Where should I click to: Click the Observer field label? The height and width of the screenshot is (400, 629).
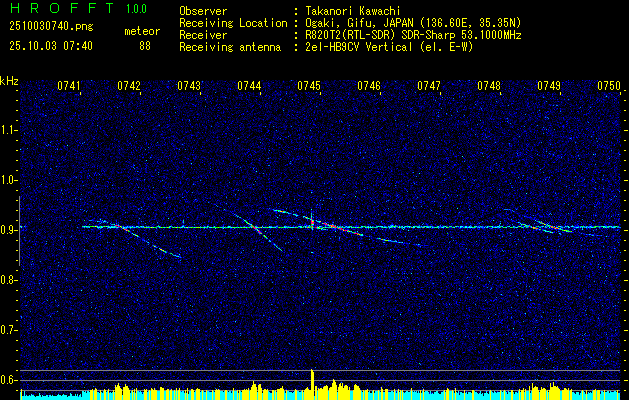pos(203,11)
